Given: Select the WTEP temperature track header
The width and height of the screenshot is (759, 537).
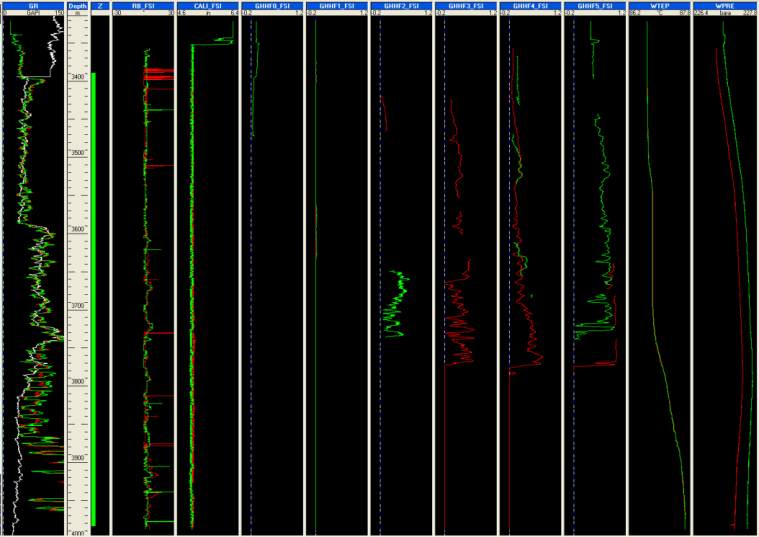Looking at the screenshot, I should 658,5.
